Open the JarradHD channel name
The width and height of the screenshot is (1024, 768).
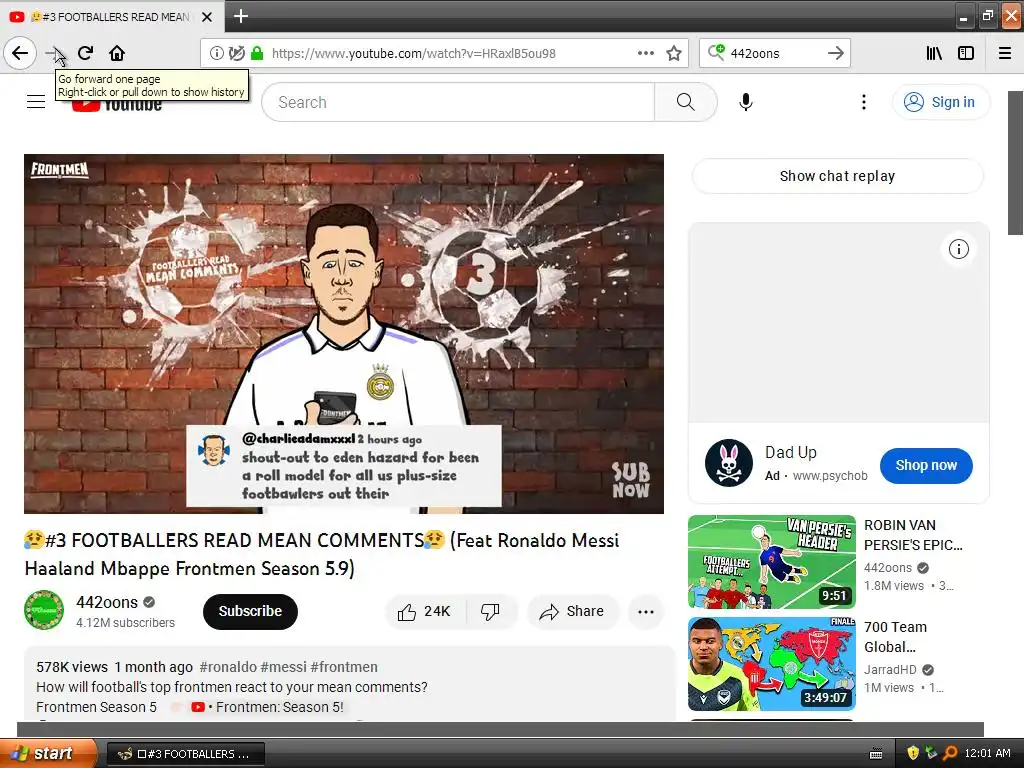point(890,669)
